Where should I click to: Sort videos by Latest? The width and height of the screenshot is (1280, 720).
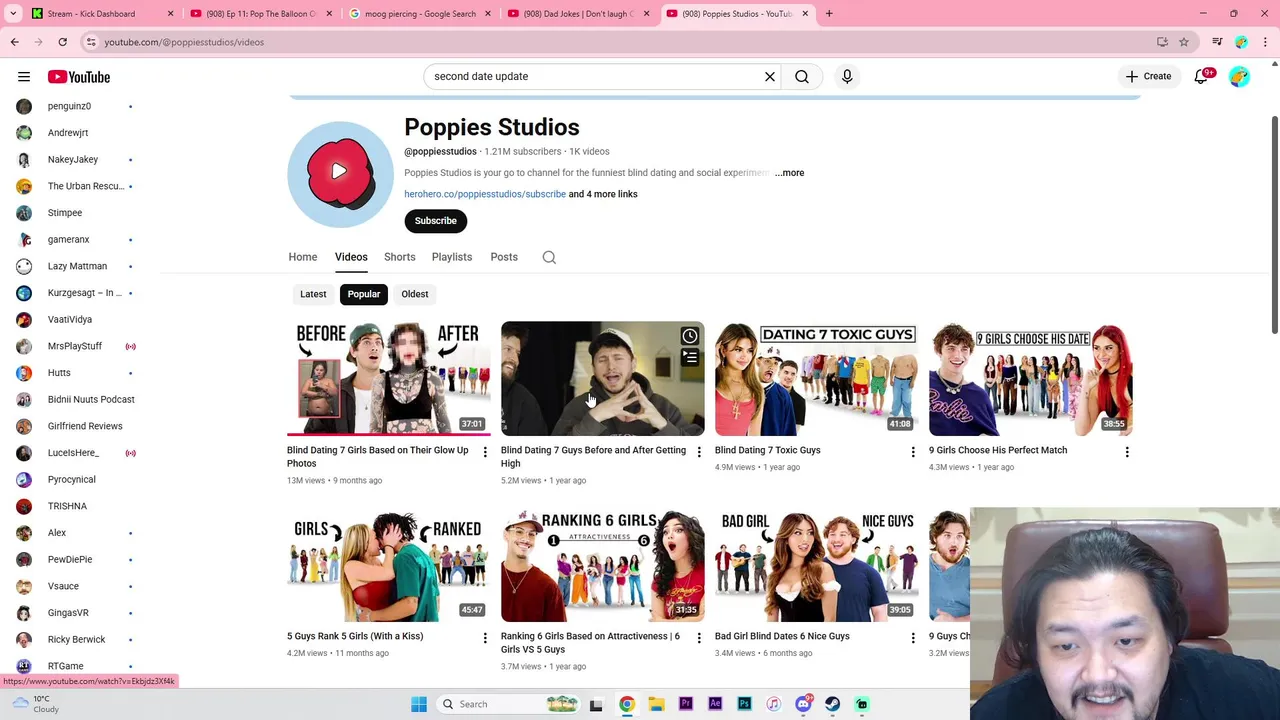pyautogui.click(x=313, y=294)
